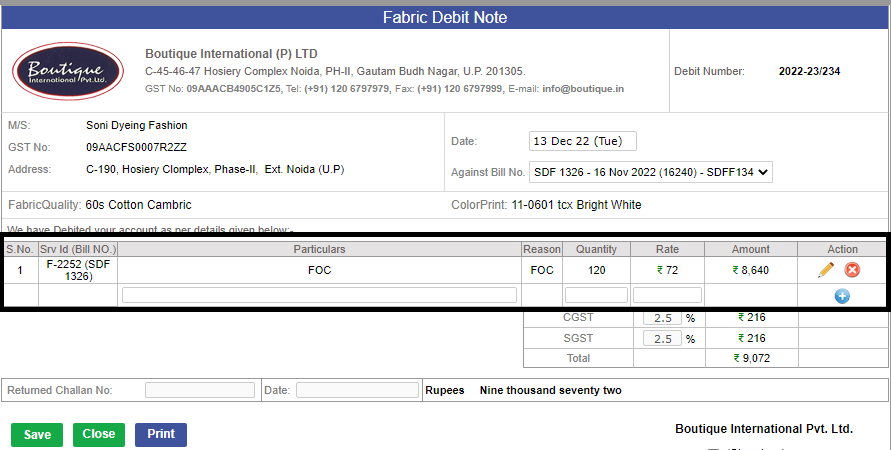Select the empty Rate input box
The height and width of the screenshot is (450, 891).
pyautogui.click(x=667, y=295)
